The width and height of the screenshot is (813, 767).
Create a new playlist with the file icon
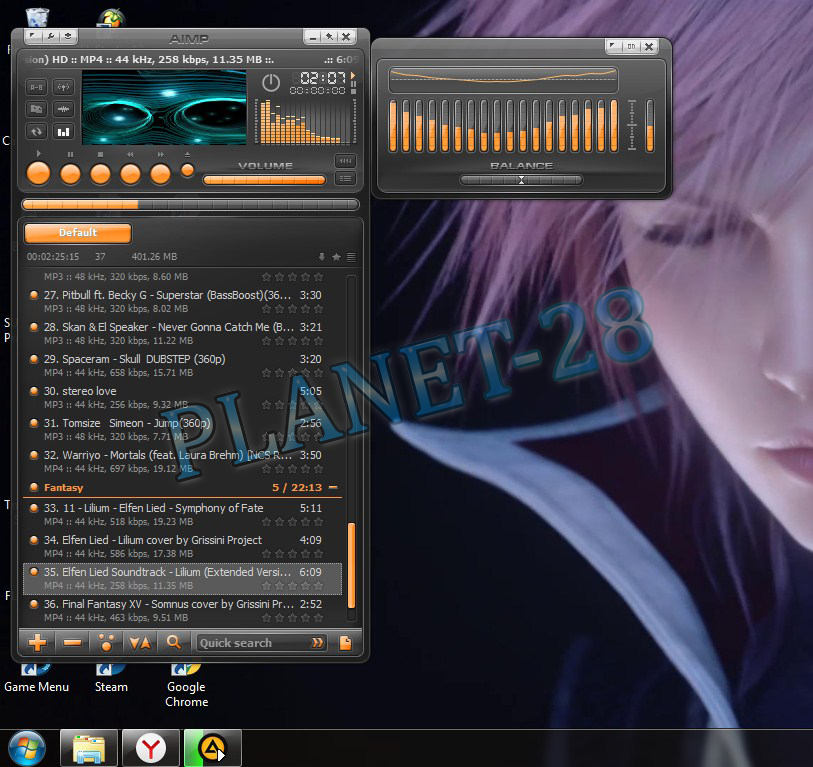point(347,642)
